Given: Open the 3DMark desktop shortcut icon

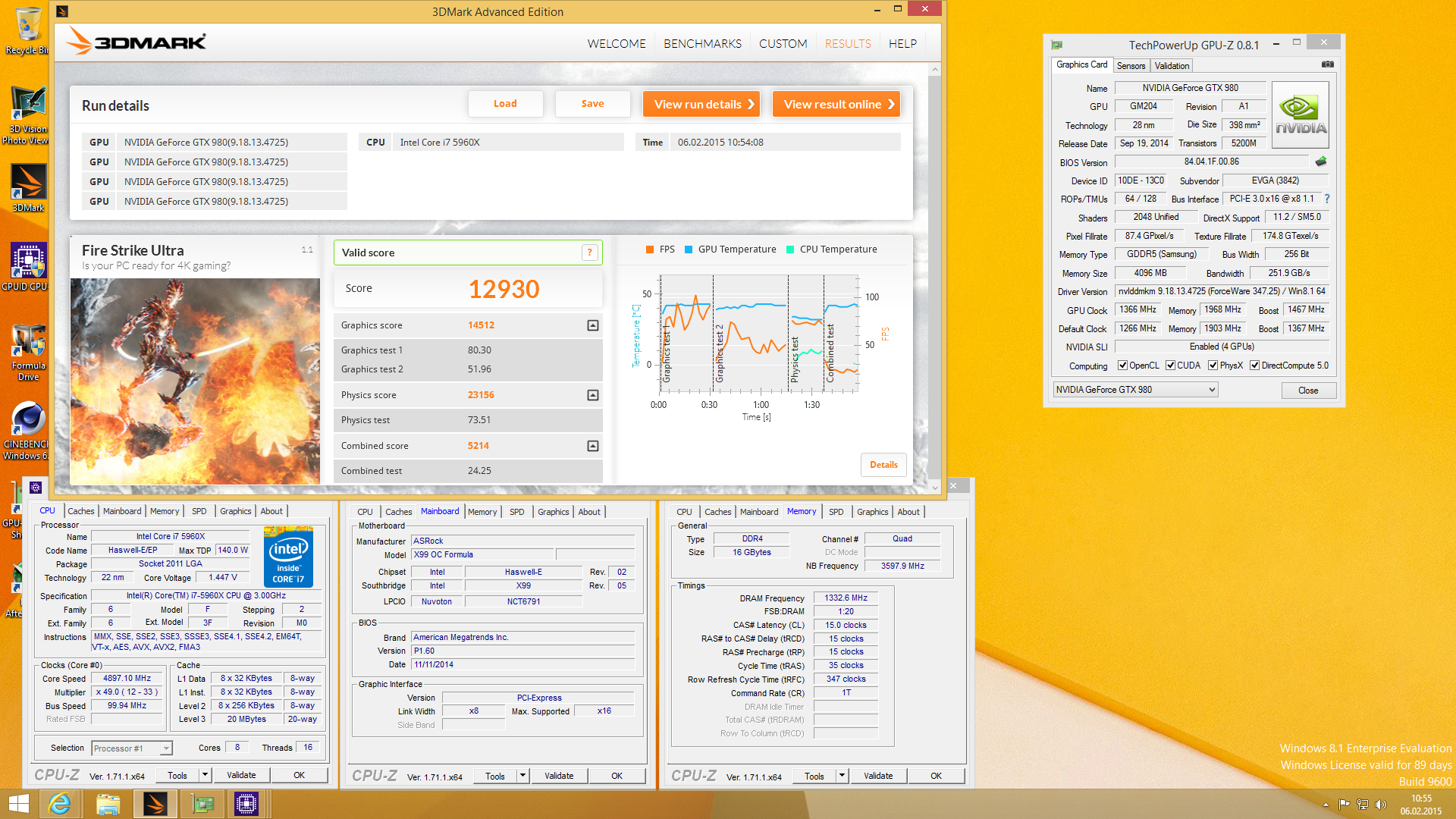Looking at the screenshot, I should coord(28,188).
